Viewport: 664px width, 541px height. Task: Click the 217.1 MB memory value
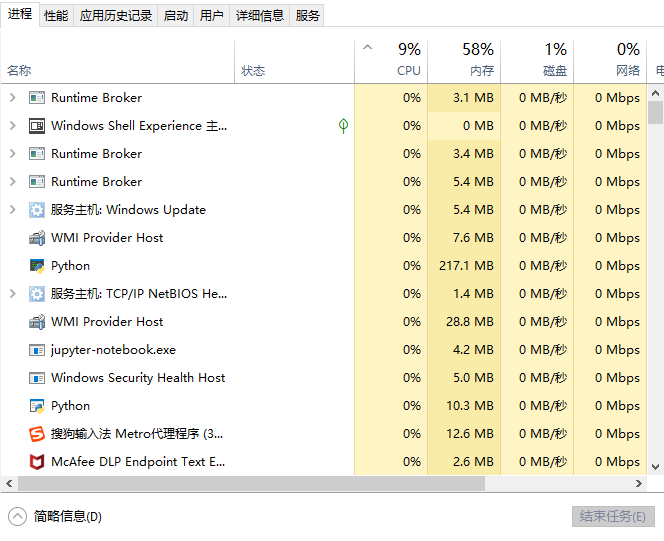click(466, 266)
